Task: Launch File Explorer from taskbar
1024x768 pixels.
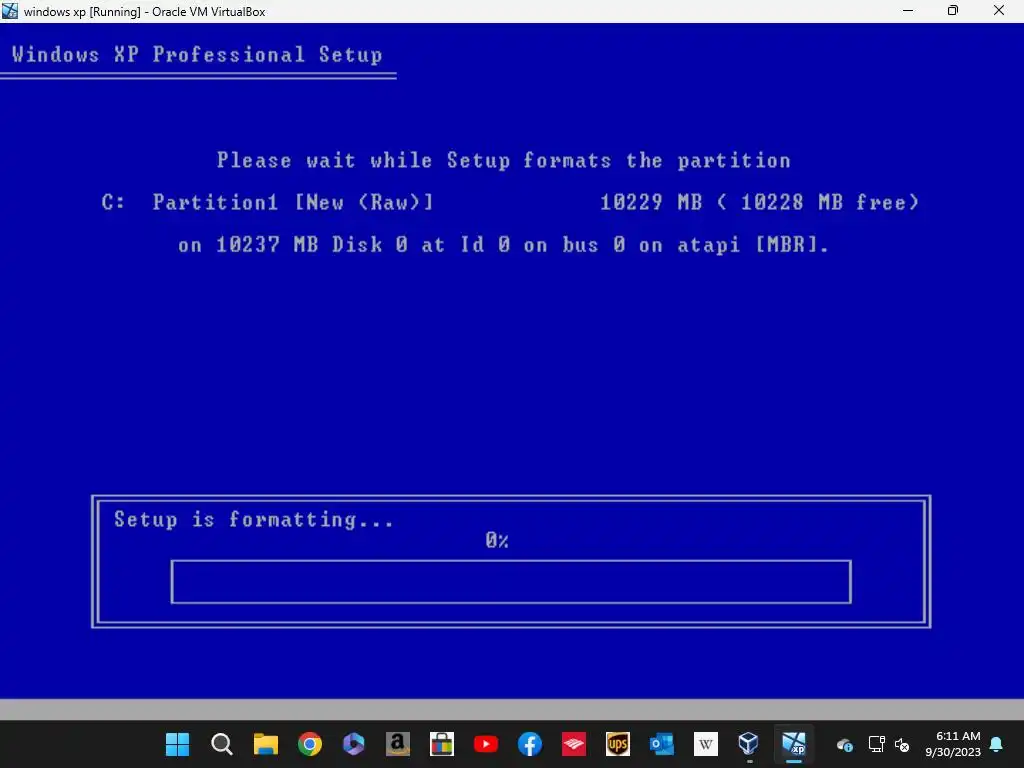Action: pos(266,744)
